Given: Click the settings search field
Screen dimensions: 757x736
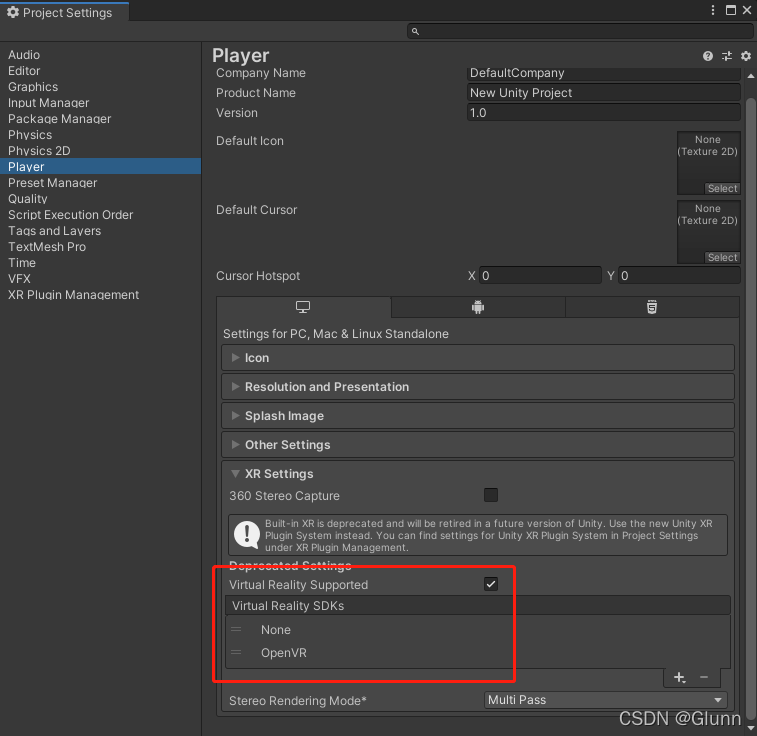Looking at the screenshot, I should [x=580, y=31].
